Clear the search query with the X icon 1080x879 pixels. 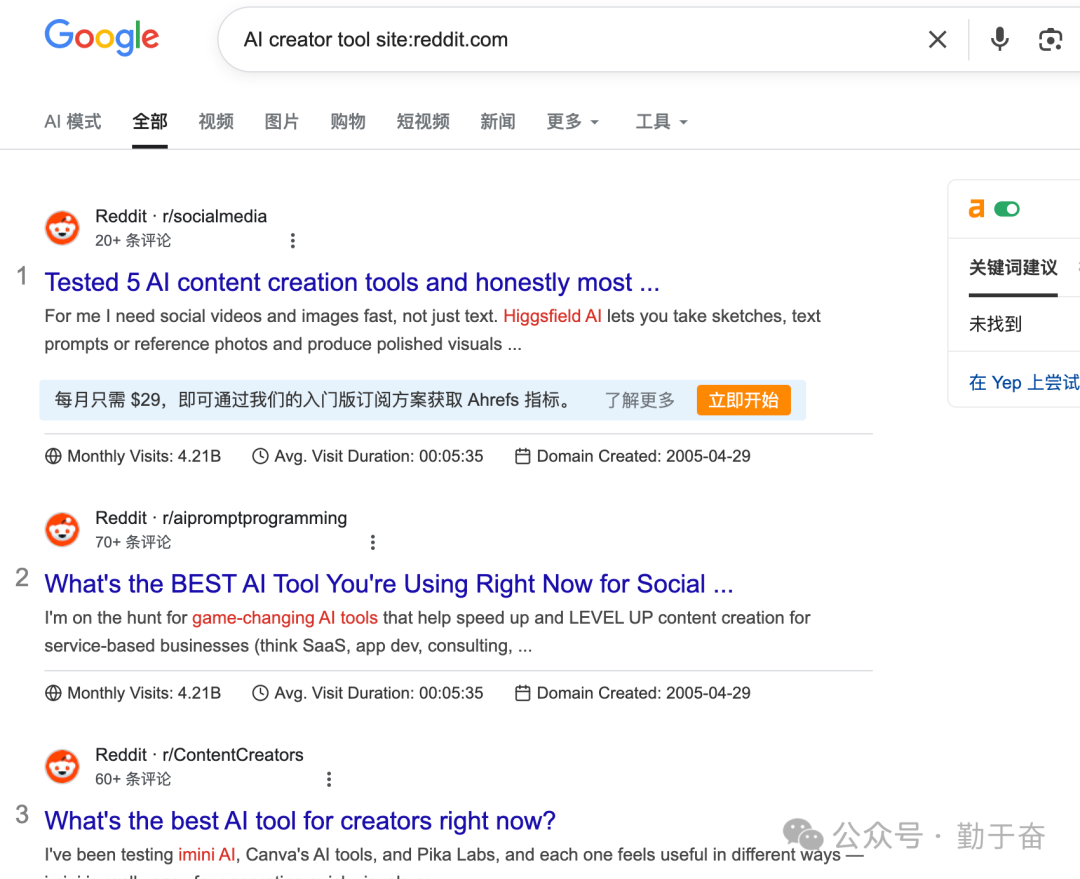click(x=937, y=39)
